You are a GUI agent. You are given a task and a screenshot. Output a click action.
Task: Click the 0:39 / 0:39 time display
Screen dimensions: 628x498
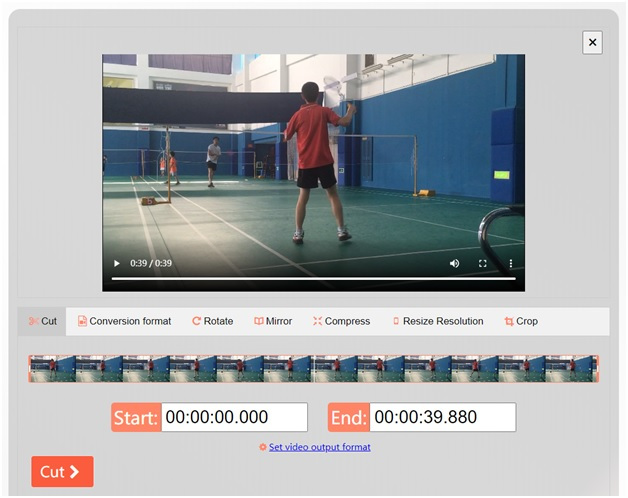tap(151, 263)
